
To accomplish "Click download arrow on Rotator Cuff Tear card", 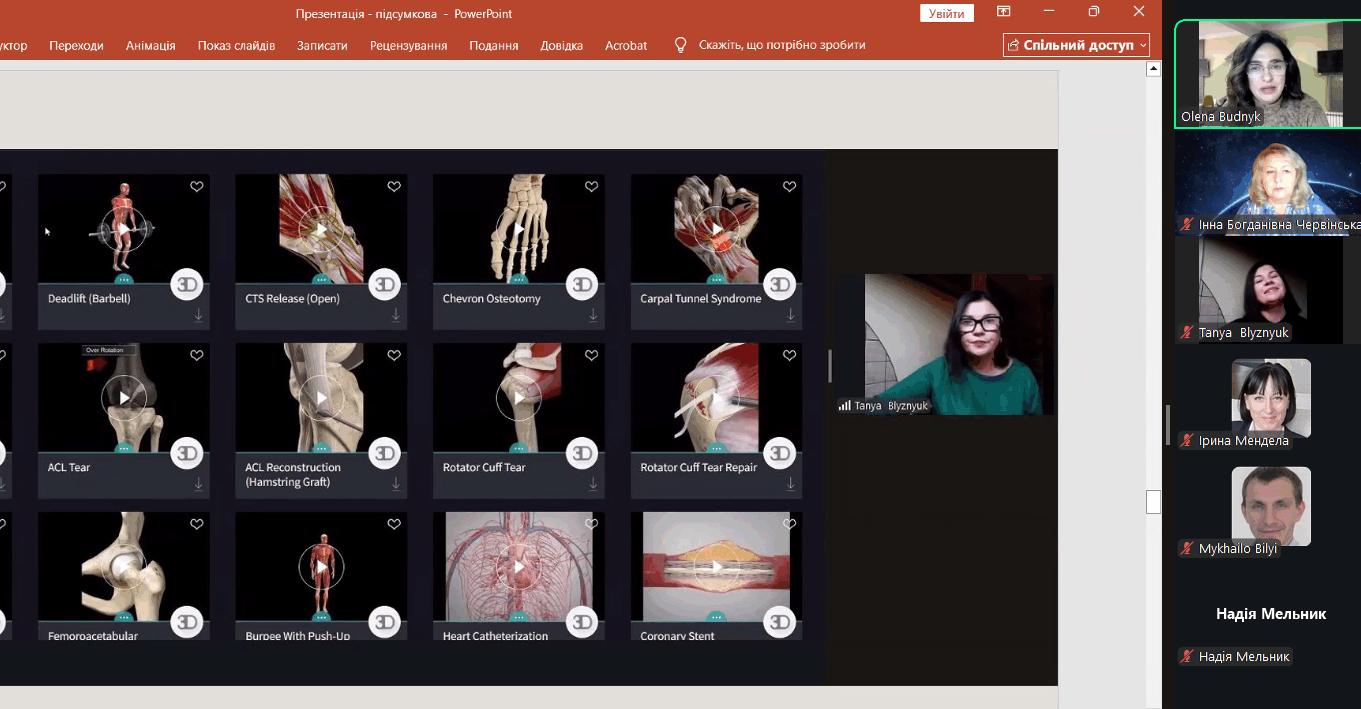I will pos(593,483).
